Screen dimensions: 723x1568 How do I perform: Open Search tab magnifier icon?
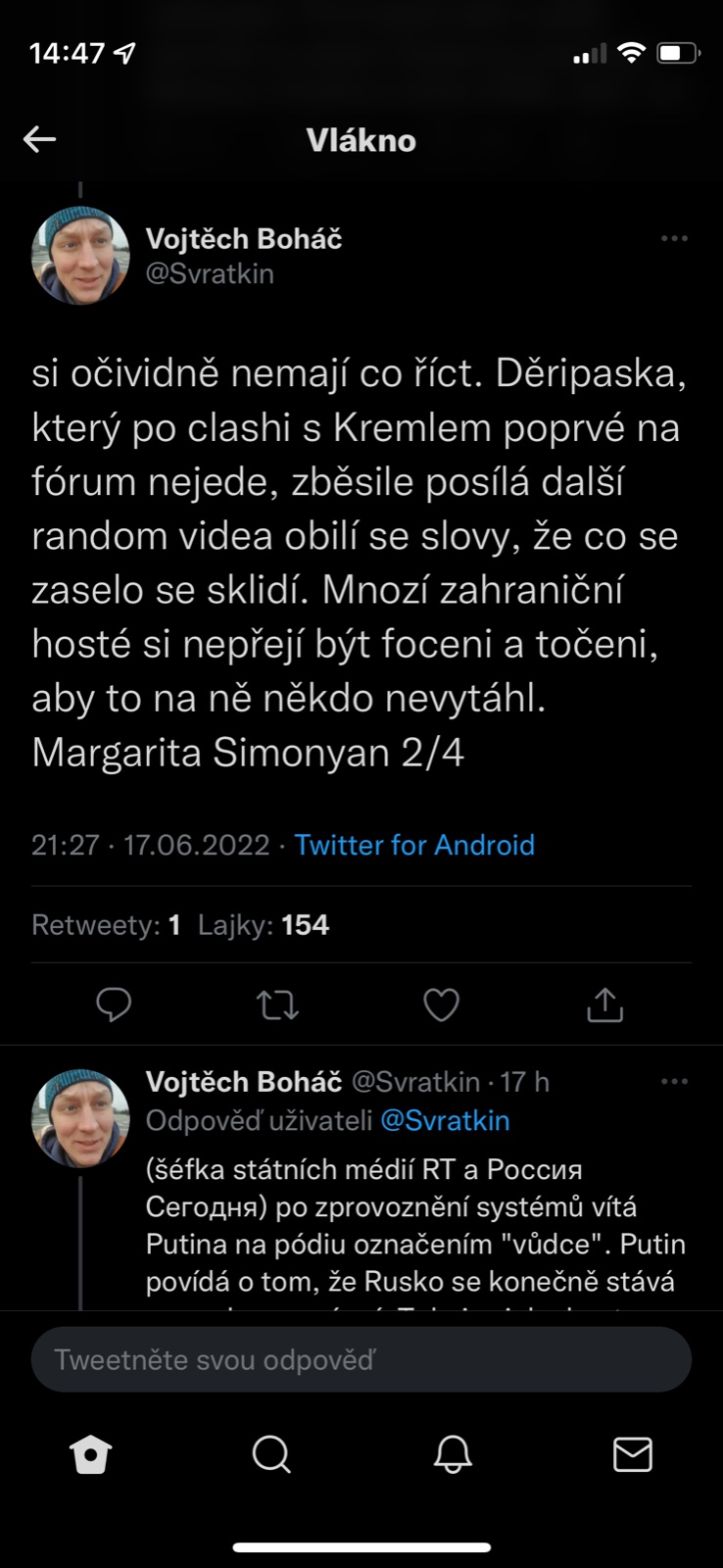[x=271, y=1455]
